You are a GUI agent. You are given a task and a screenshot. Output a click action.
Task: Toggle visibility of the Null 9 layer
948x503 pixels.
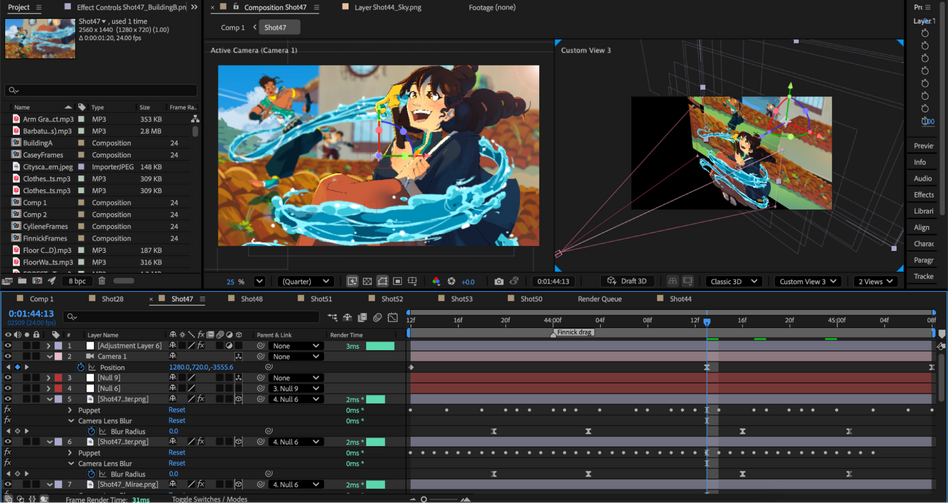click(8, 378)
